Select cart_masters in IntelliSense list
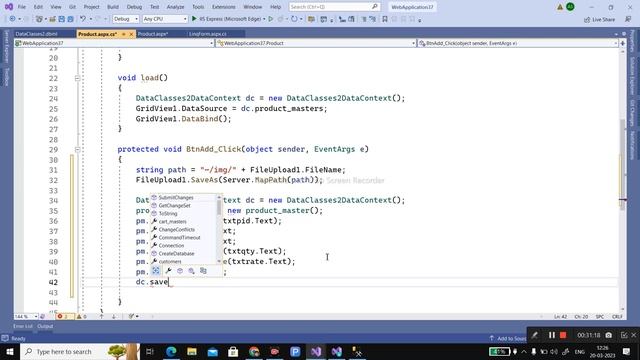The image size is (640, 360). 172,222
